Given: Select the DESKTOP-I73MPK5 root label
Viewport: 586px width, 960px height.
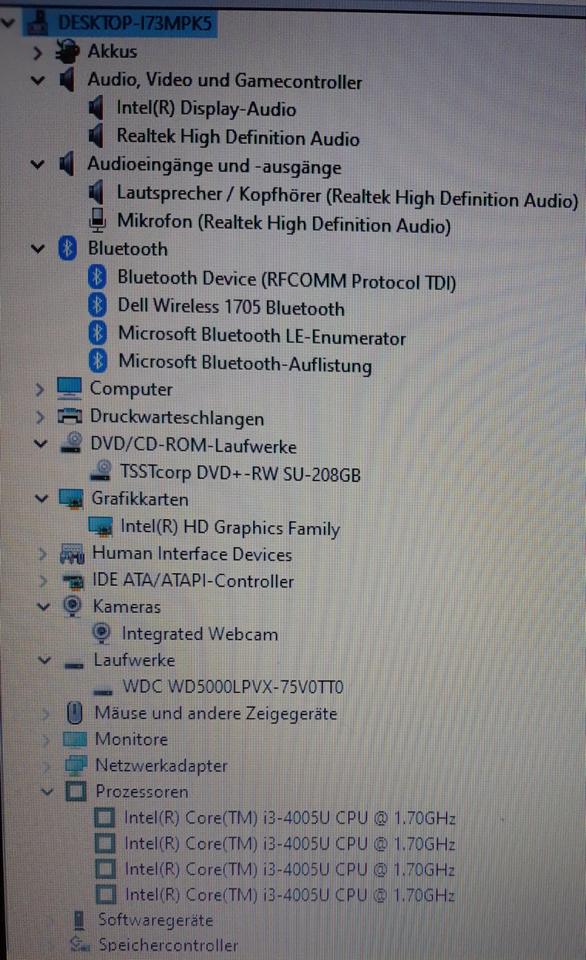Looking at the screenshot, I should point(135,23).
